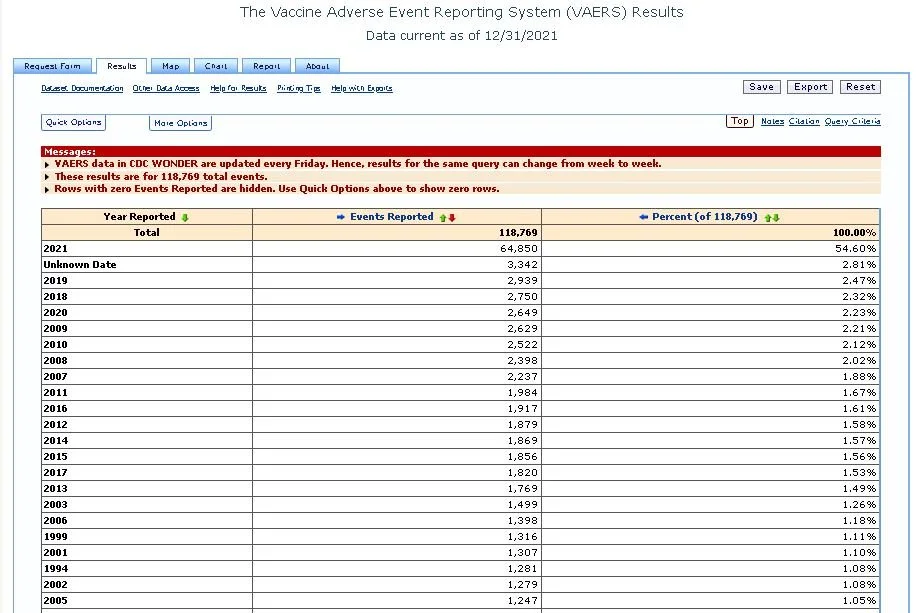The height and width of the screenshot is (613, 921).
Task: Click the 100.00% total percent cell
Action: (854, 233)
